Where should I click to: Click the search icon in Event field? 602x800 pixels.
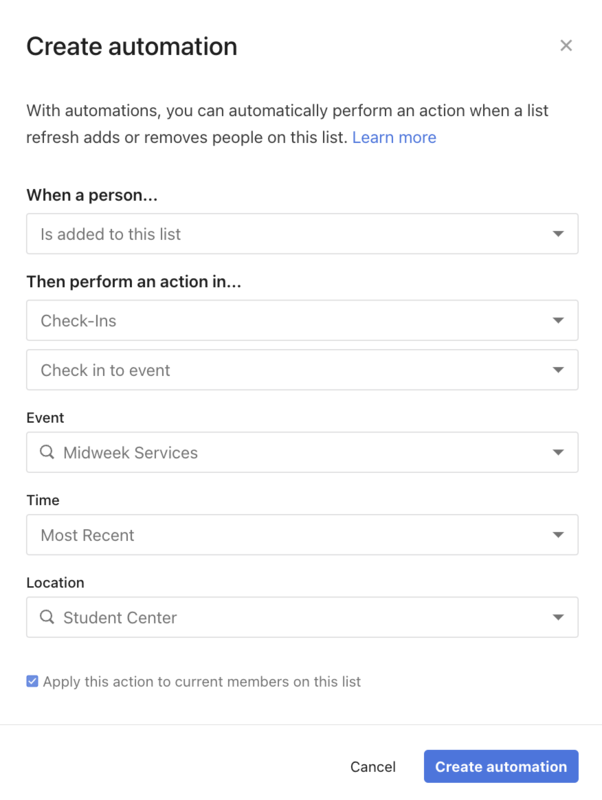tap(47, 452)
